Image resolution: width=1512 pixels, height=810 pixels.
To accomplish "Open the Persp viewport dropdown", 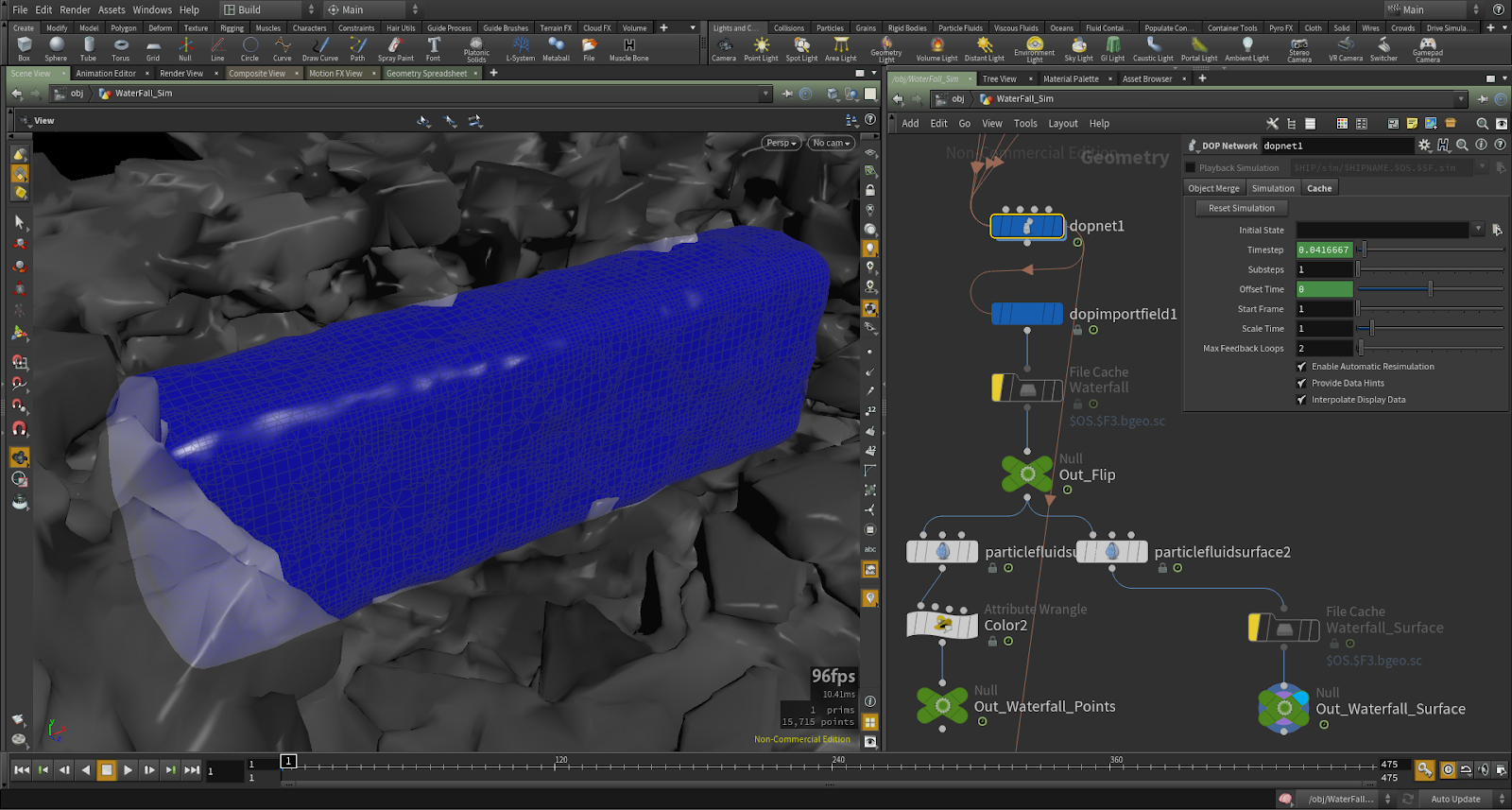I will (782, 143).
